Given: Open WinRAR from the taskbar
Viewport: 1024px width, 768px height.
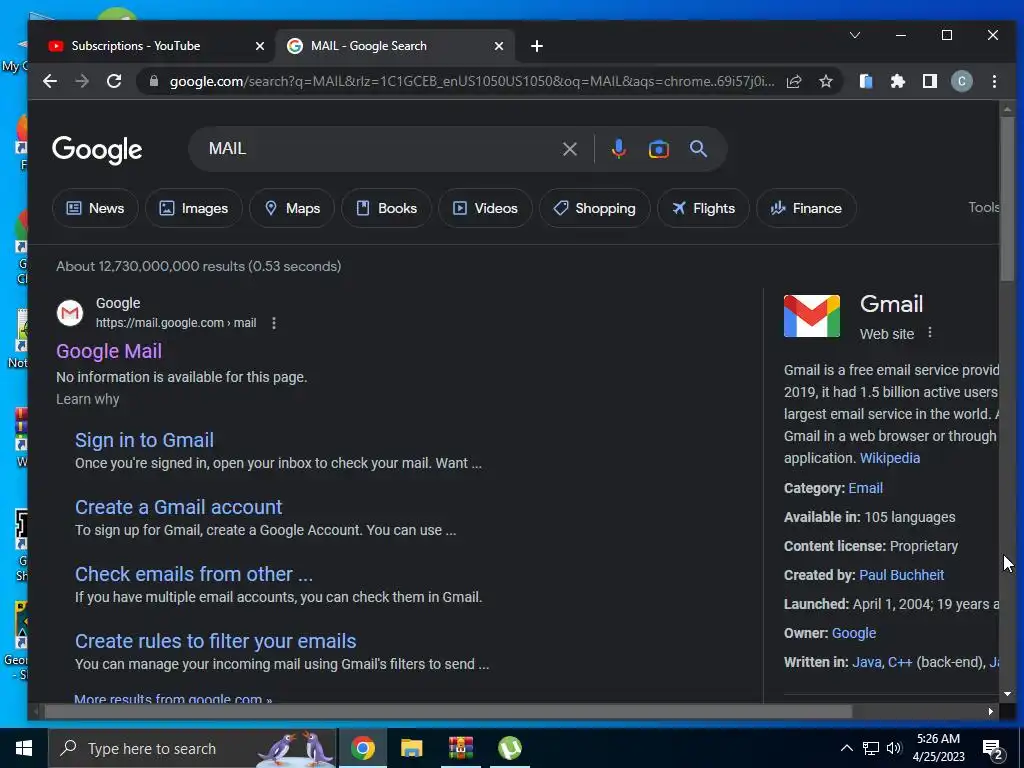Looking at the screenshot, I should [460, 748].
